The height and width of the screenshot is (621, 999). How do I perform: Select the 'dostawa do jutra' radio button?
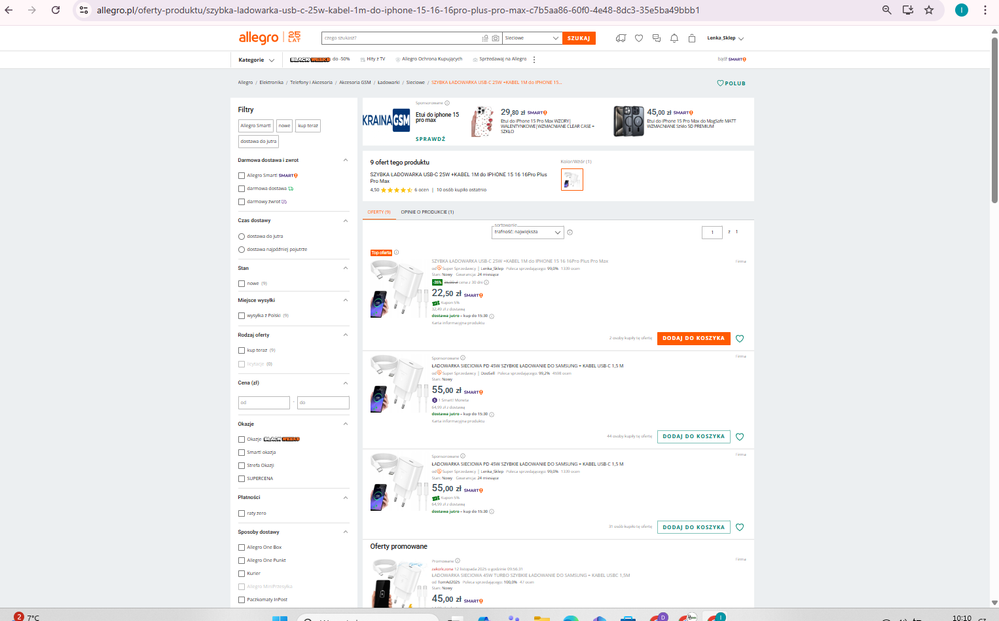pyautogui.click(x=242, y=237)
